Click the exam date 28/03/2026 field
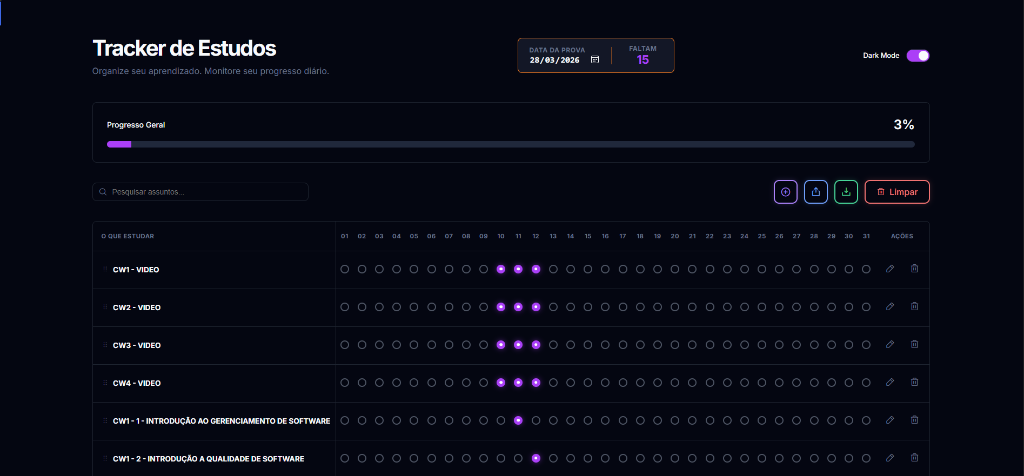The height and width of the screenshot is (476, 1024). pos(555,60)
